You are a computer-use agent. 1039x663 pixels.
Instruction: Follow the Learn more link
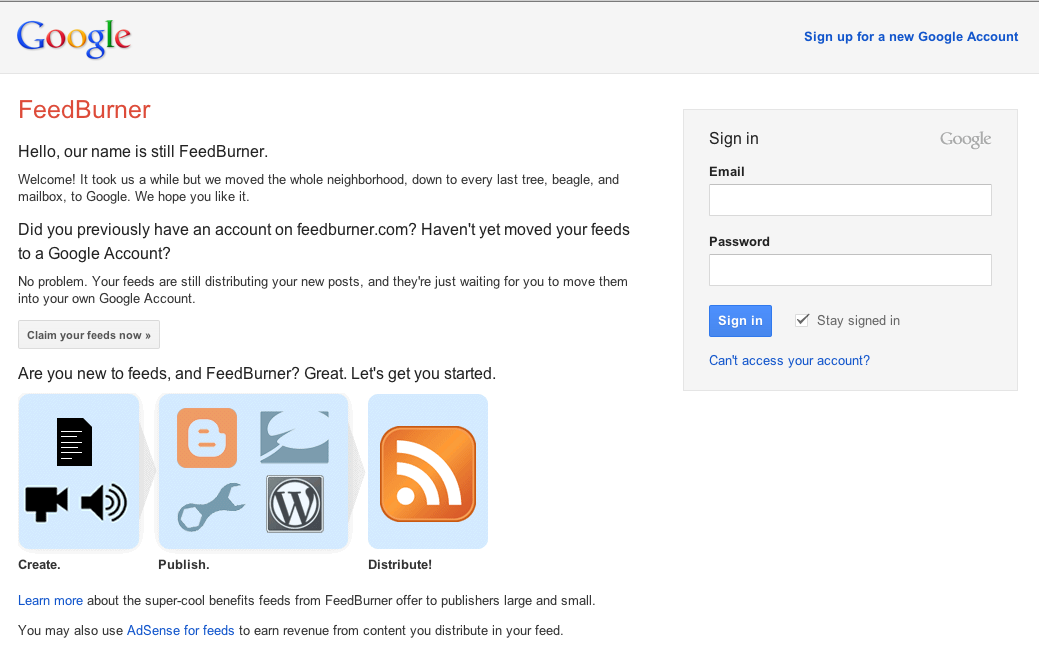point(50,601)
